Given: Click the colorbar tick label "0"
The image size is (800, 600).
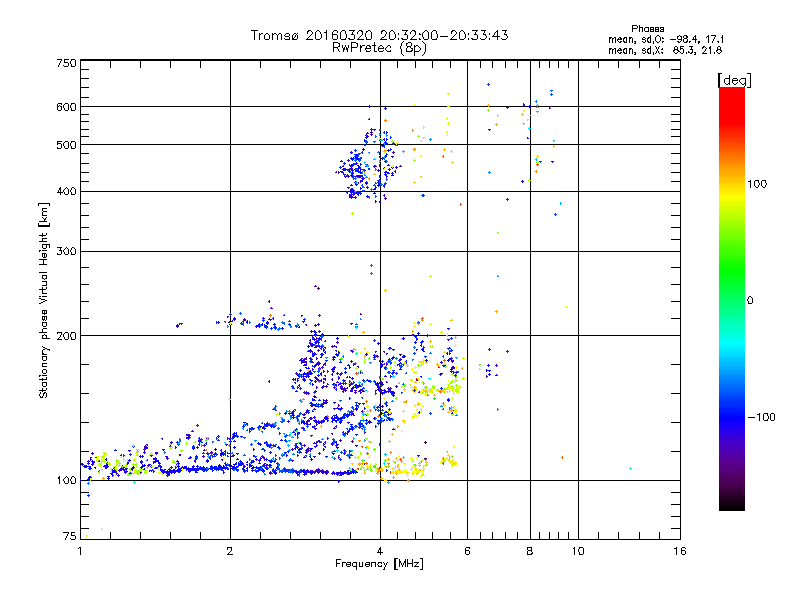Looking at the screenshot, I should pyautogui.click(x=749, y=300).
